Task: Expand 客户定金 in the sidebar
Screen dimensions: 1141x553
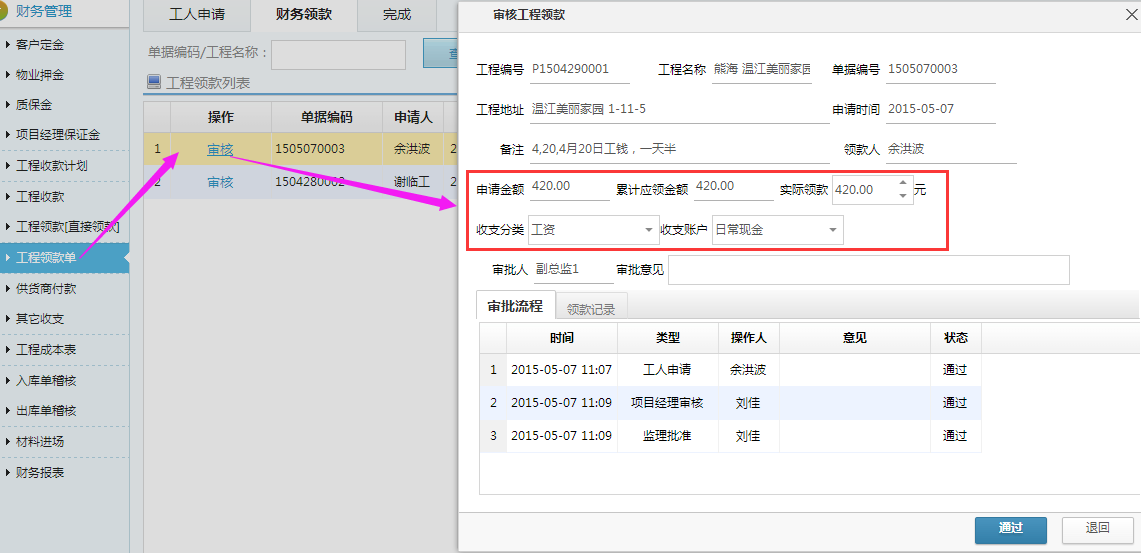Action: coord(40,45)
